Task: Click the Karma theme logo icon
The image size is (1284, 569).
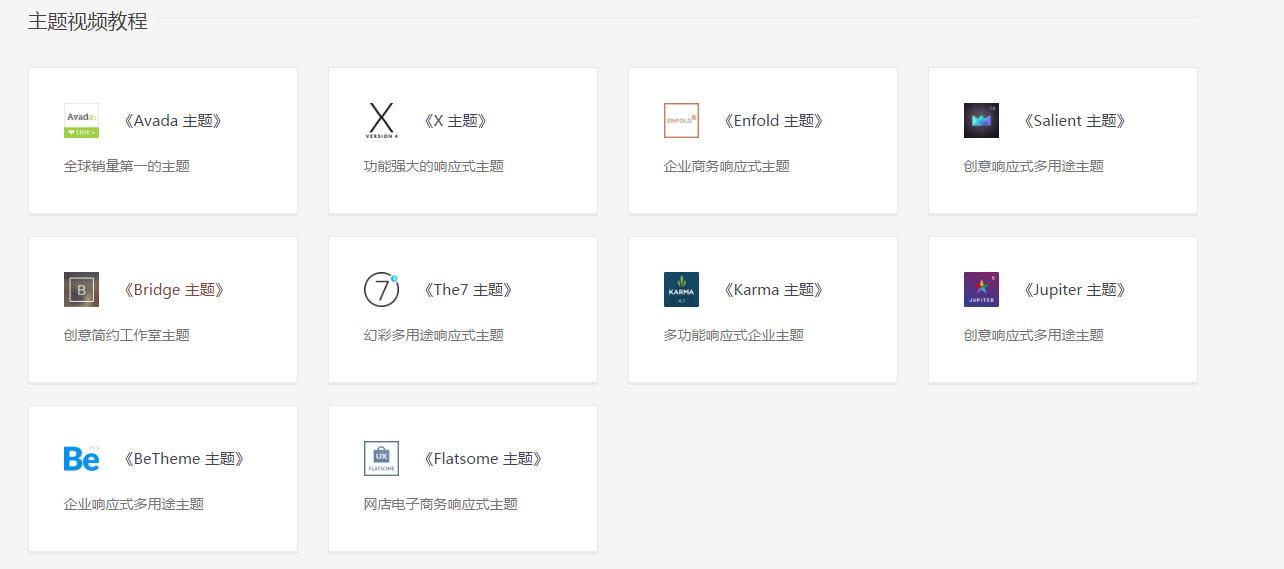Action: 681,289
